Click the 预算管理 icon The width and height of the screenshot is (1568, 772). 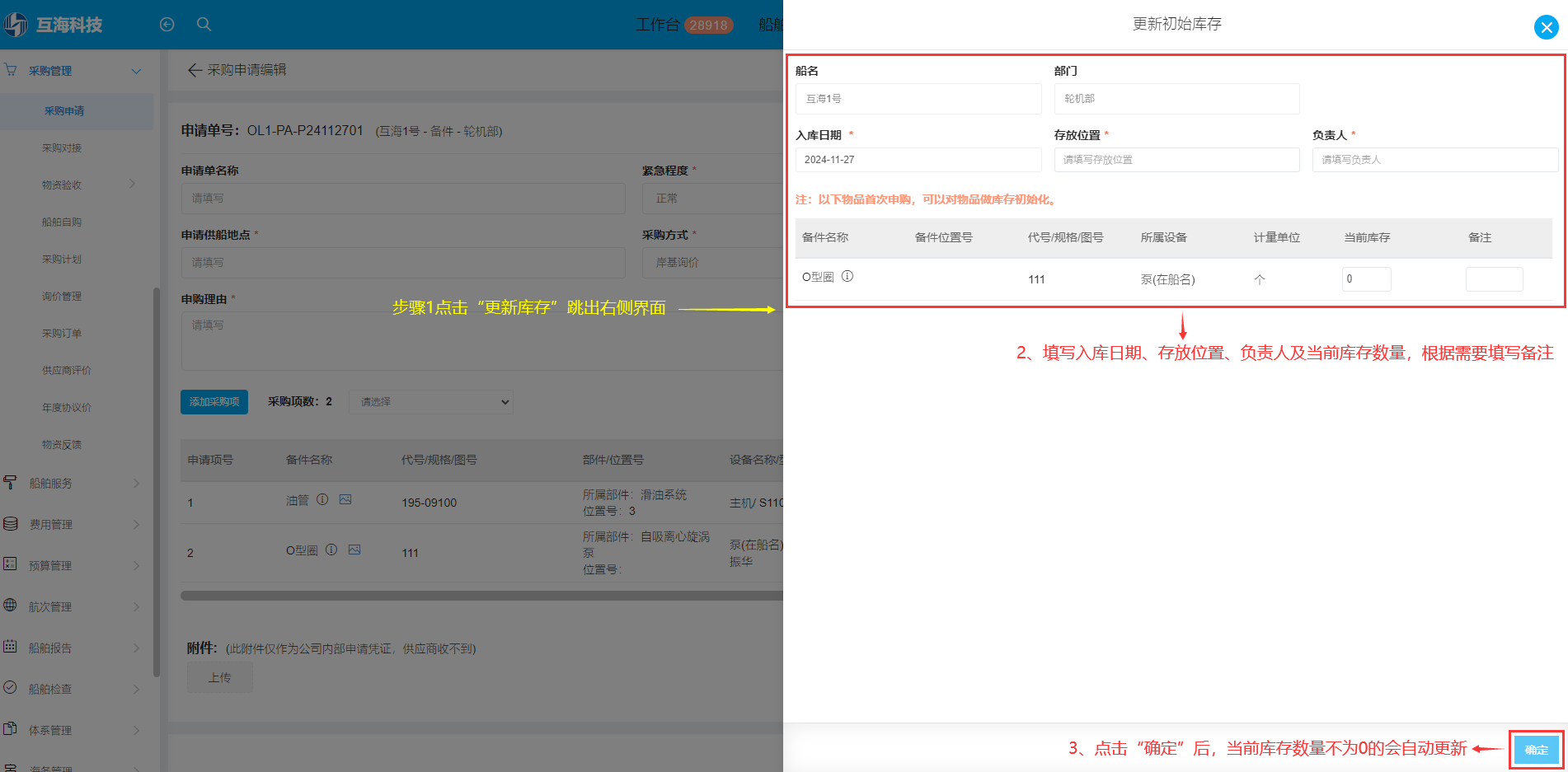click(x=10, y=564)
